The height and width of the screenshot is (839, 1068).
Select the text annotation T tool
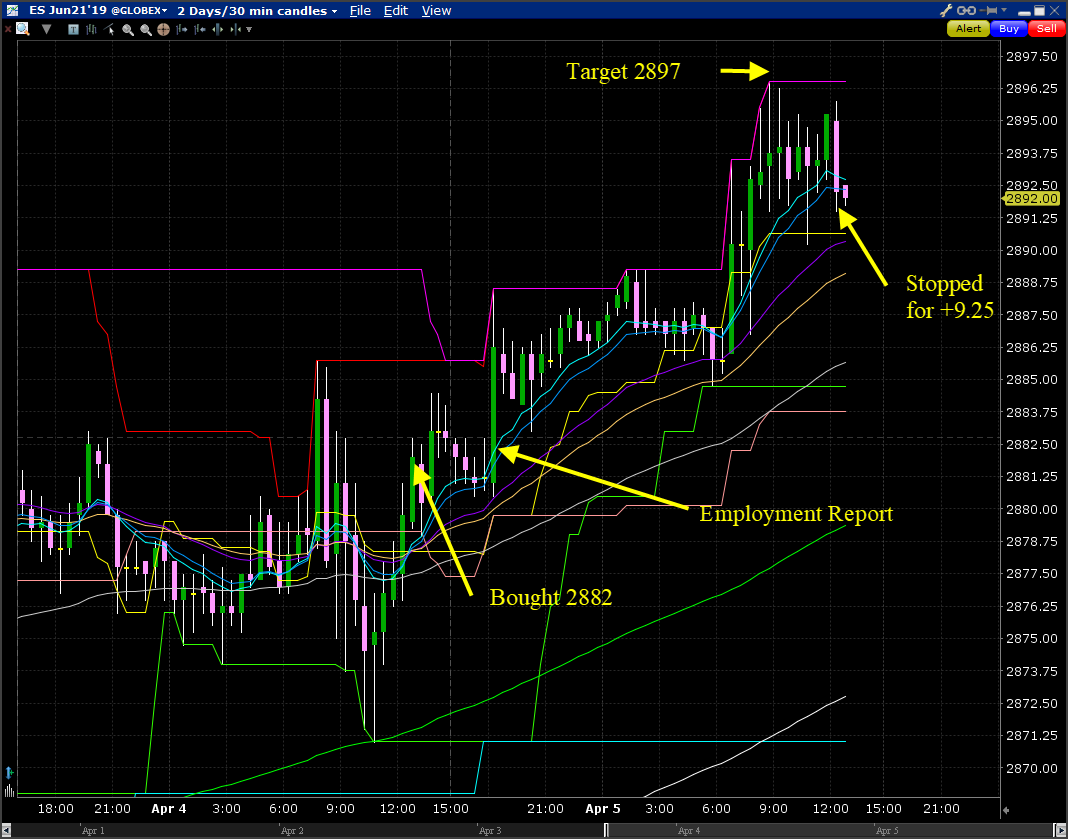point(74,29)
